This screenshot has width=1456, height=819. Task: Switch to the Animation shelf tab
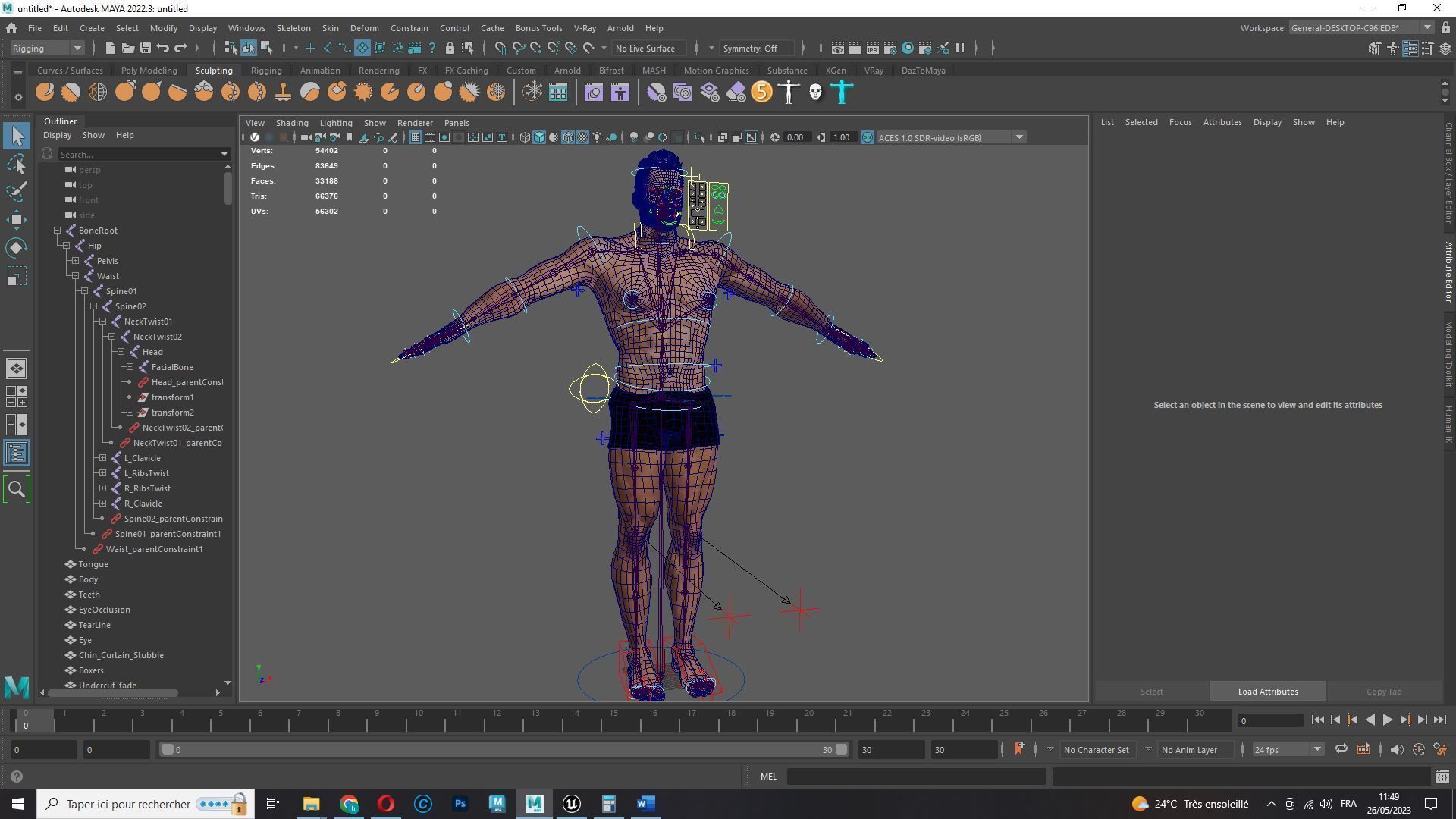click(319, 71)
